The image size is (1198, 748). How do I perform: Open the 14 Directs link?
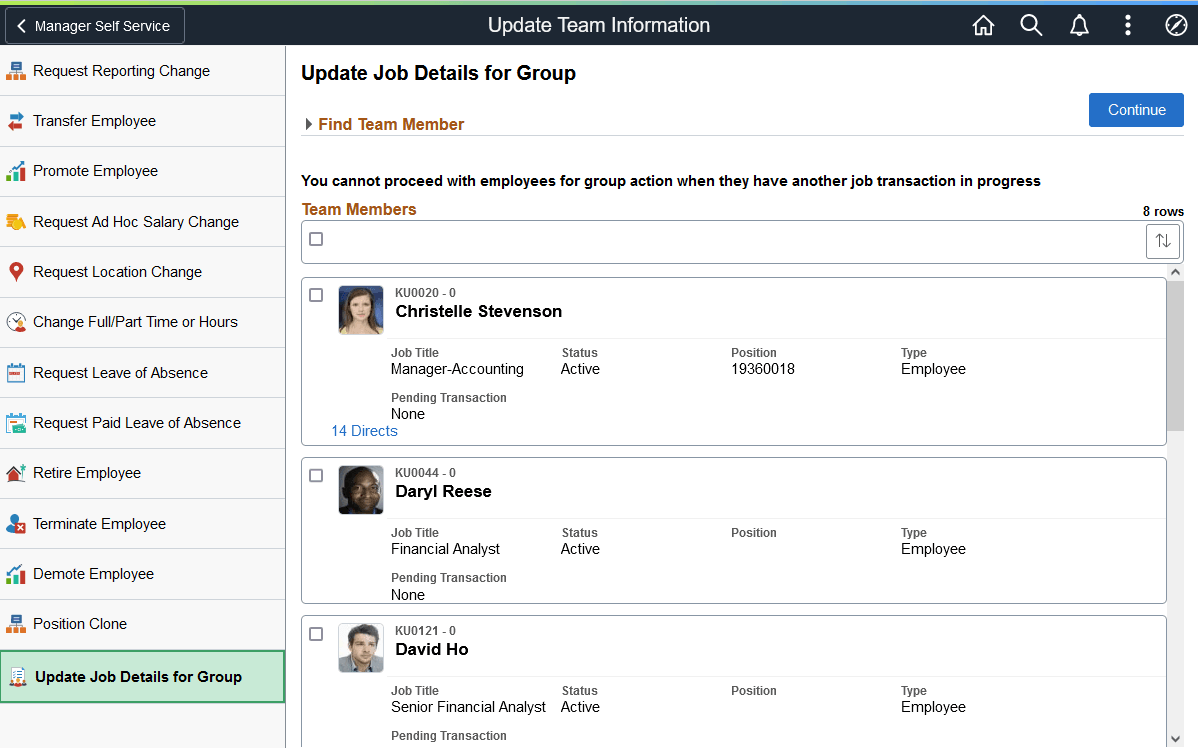tap(363, 431)
